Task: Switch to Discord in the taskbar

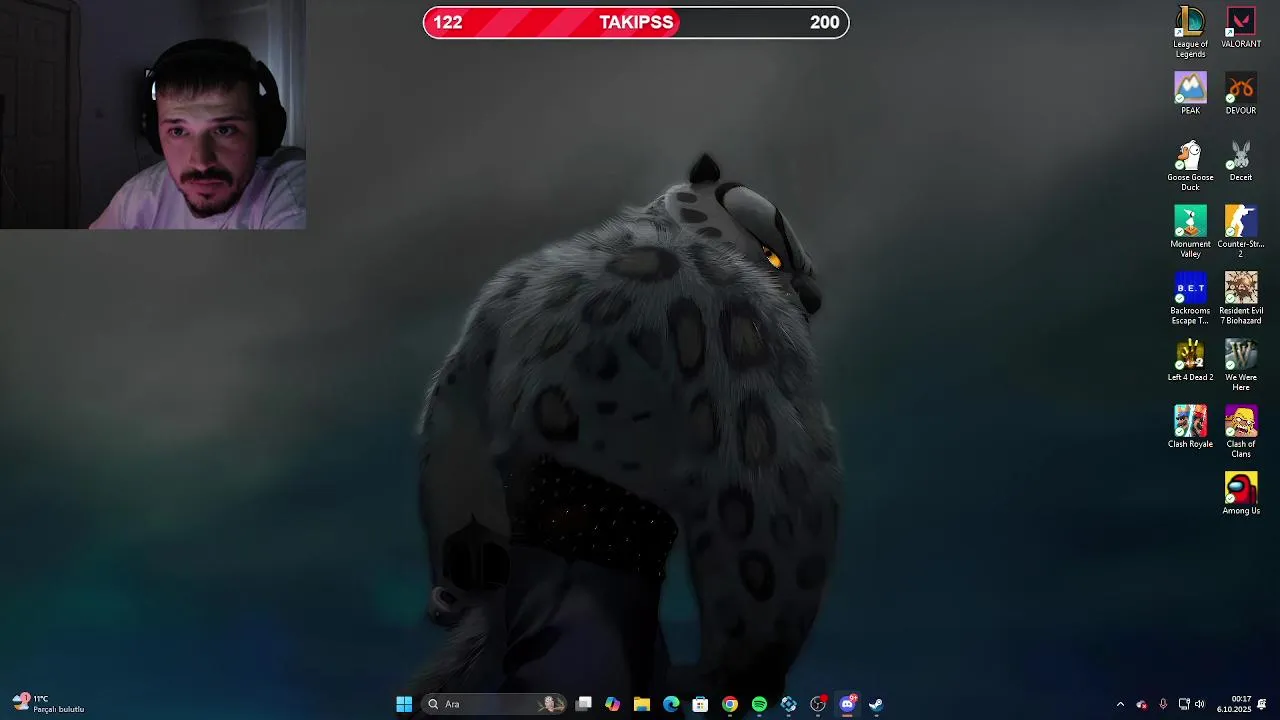Action: click(x=847, y=704)
